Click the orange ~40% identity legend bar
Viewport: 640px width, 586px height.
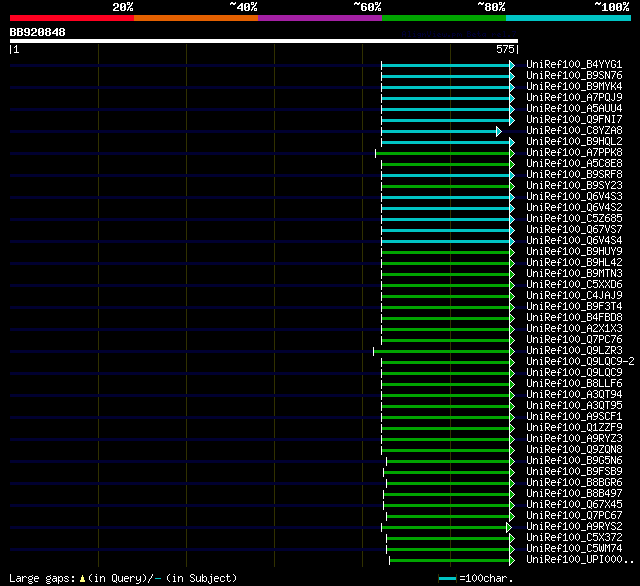[196, 18]
